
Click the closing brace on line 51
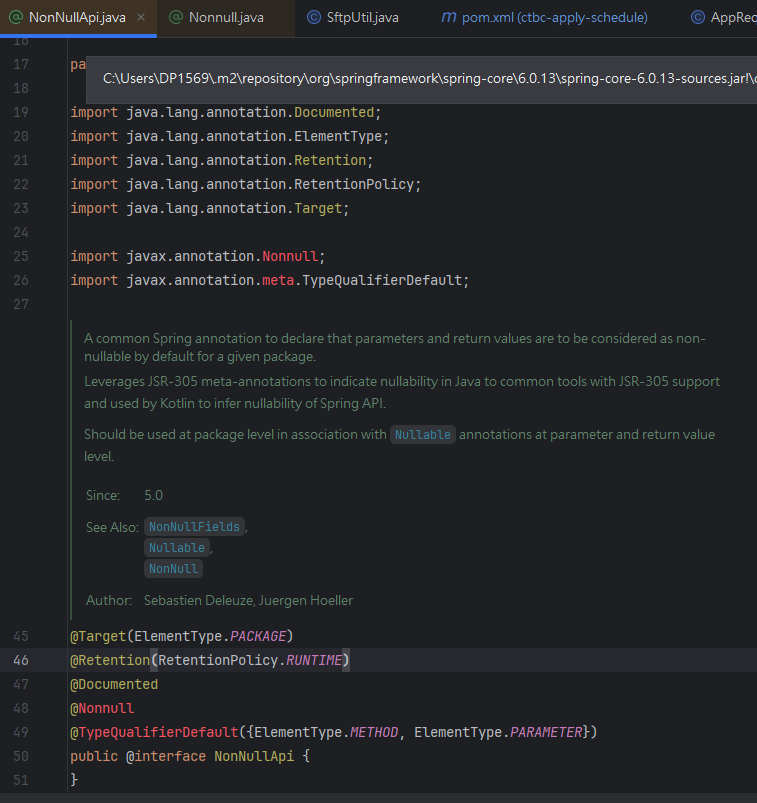tap(74, 780)
